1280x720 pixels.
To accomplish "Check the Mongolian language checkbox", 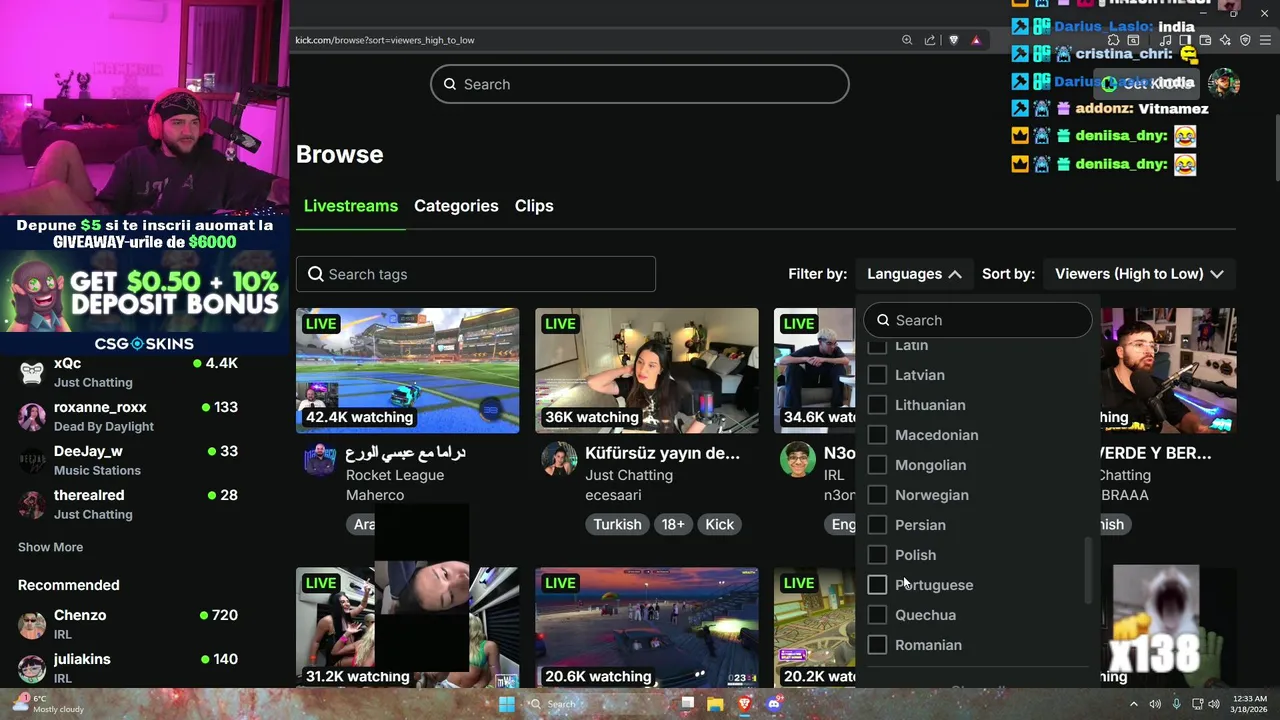I will coord(877,465).
